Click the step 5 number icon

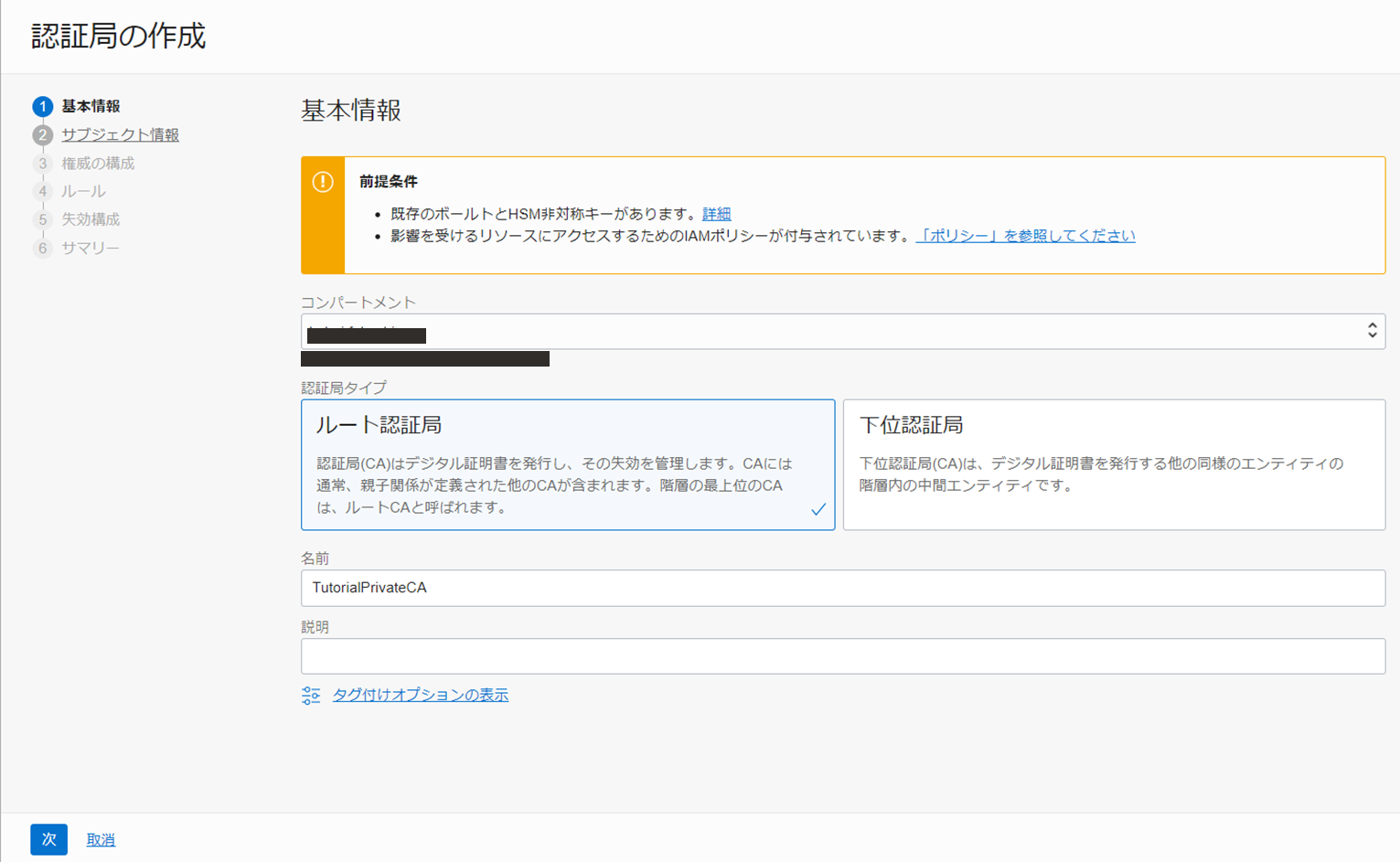coord(42,220)
